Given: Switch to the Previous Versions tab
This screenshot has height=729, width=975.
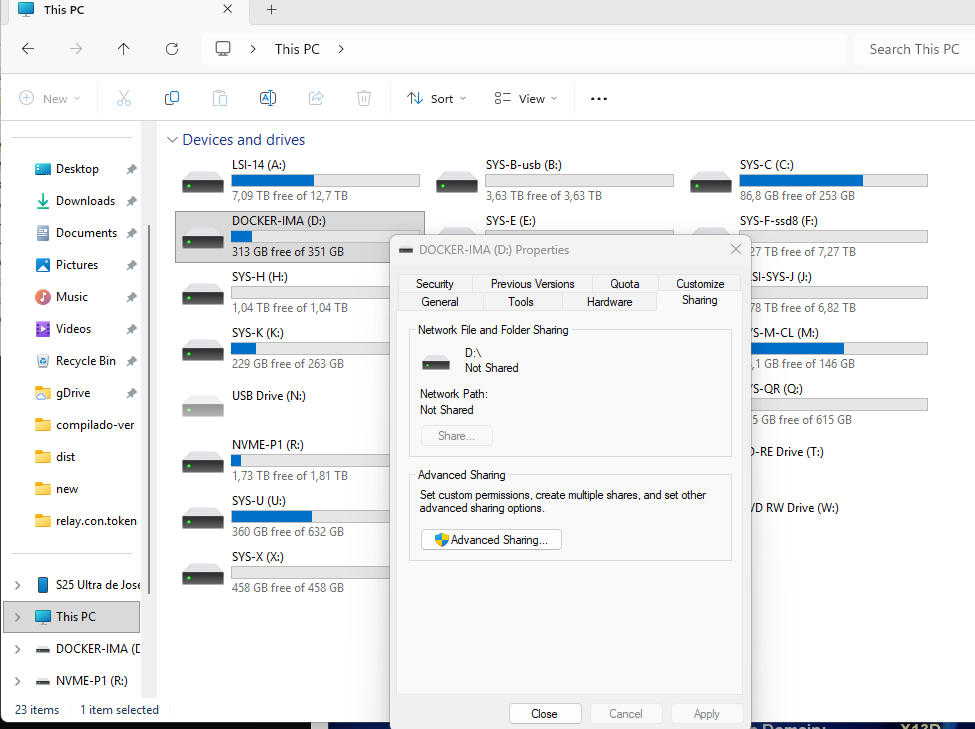Looking at the screenshot, I should coord(532,284).
